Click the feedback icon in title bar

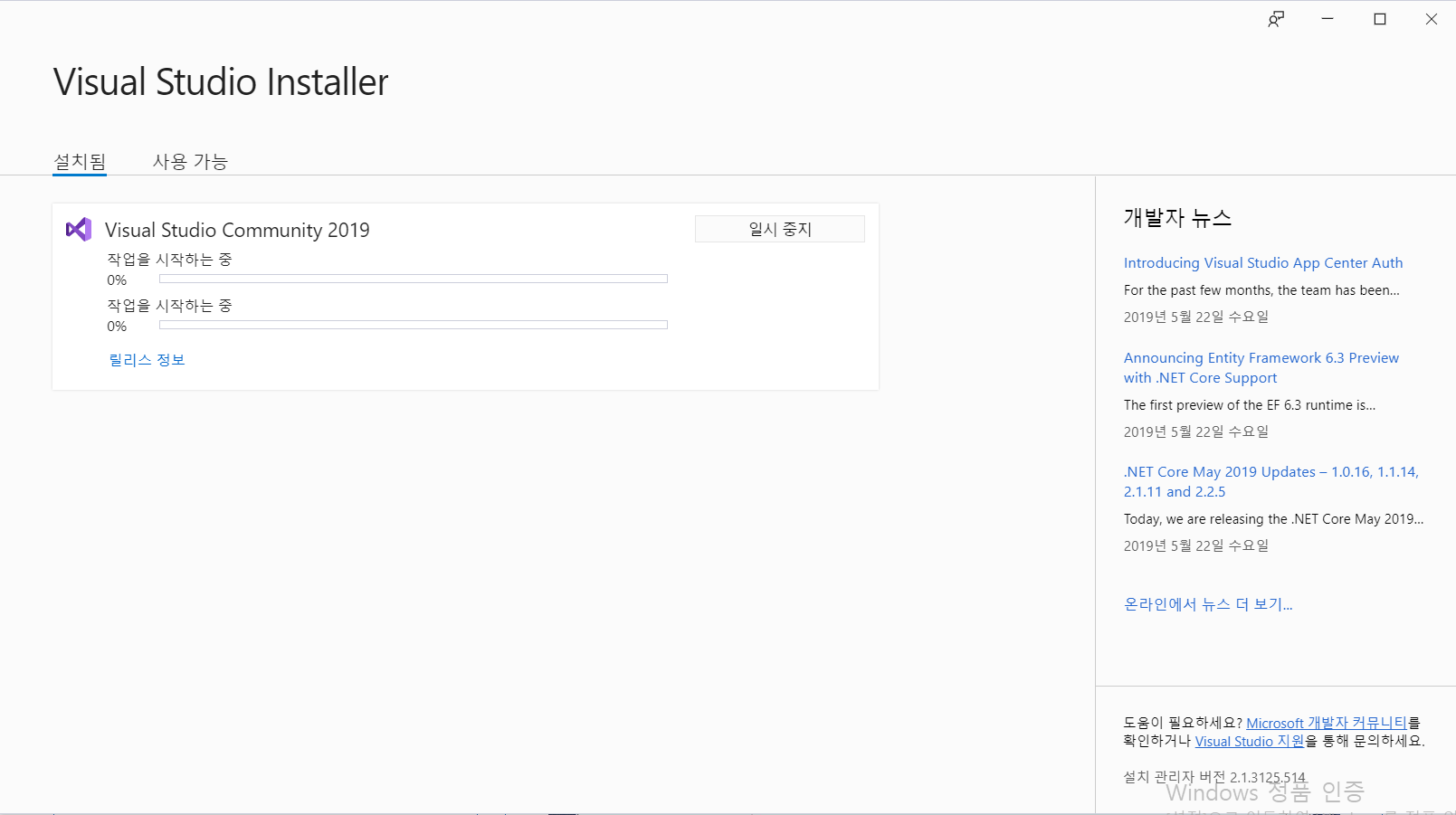pos(1276,19)
